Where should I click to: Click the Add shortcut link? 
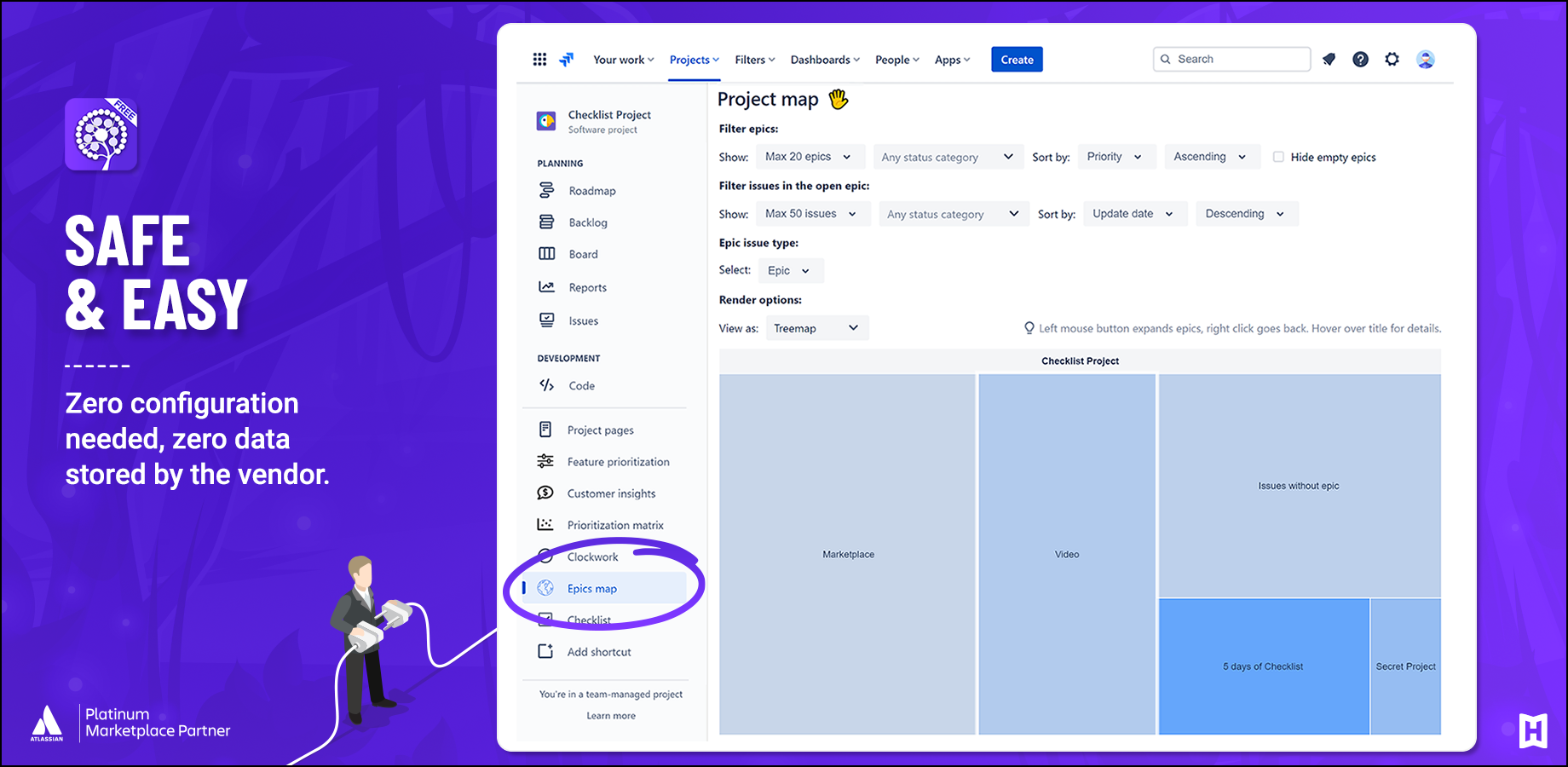tap(599, 652)
